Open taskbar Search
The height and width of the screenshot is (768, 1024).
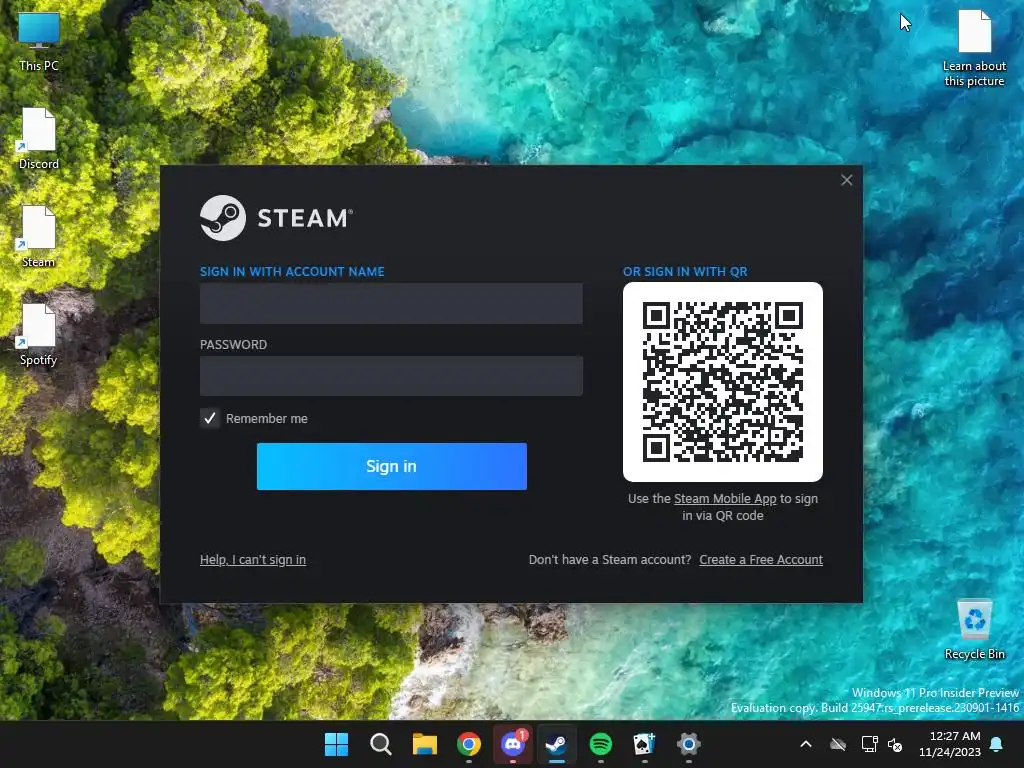click(380, 744)
